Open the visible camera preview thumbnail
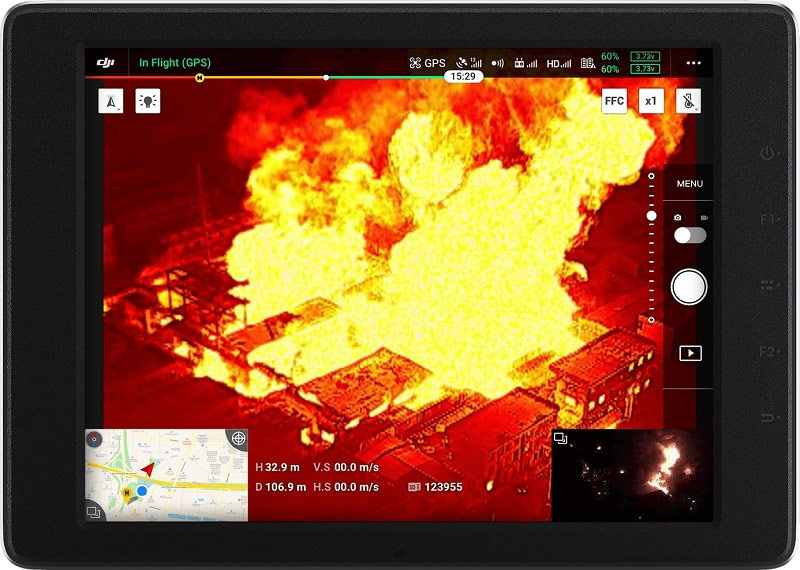The height and width of the screenshot is (570, 800). pos(632,475)
